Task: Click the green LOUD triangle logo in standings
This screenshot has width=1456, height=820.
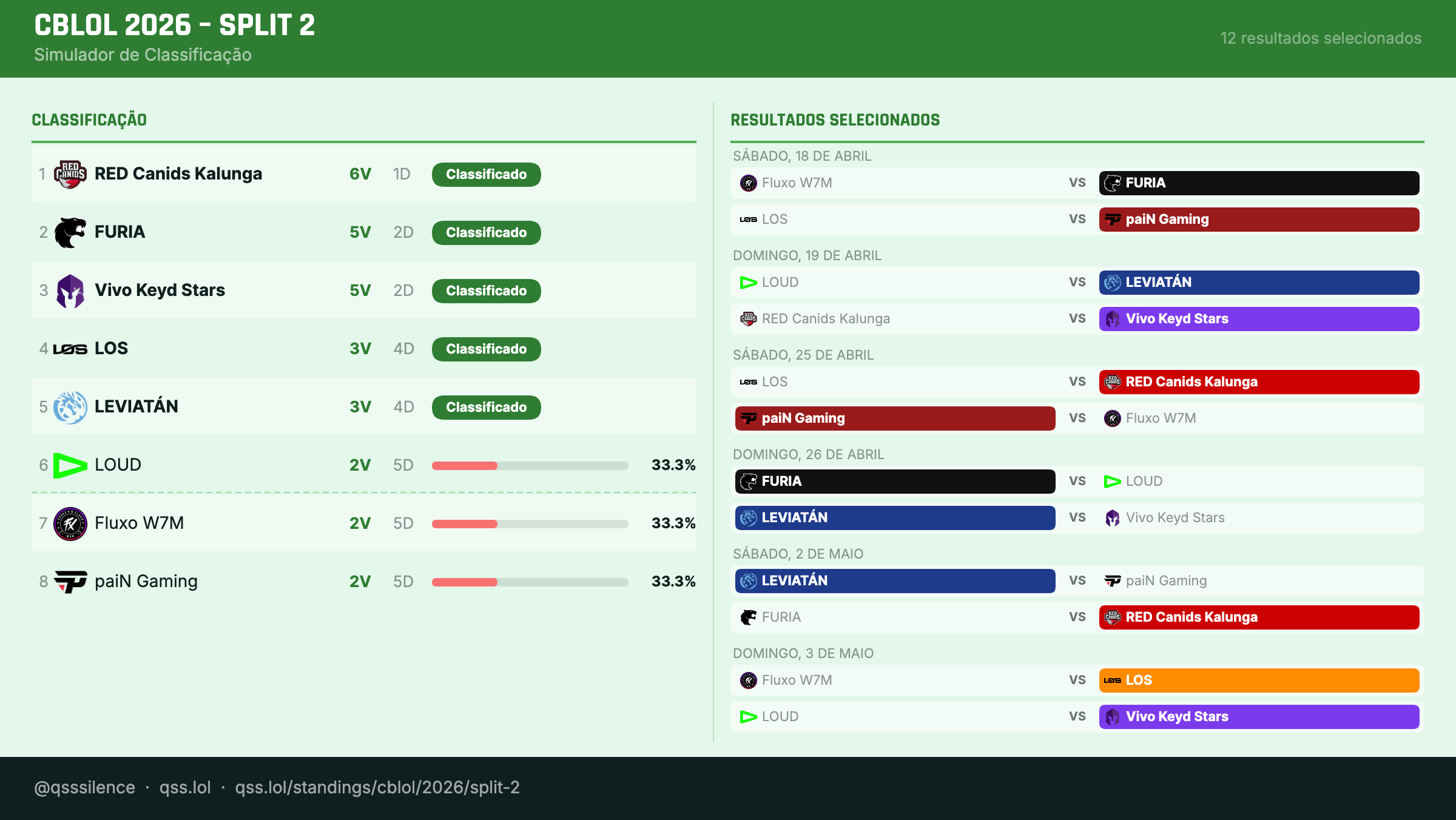Action: click(70, 465)
